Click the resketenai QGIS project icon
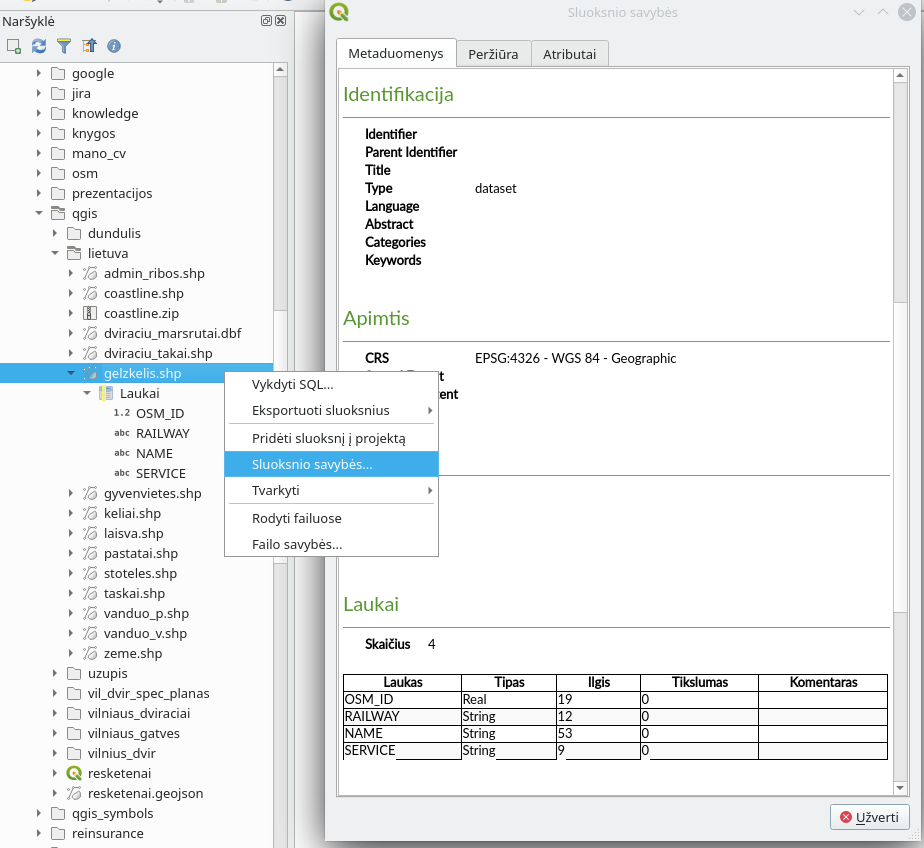The image size is (924, 848). (x=74, y=773)
